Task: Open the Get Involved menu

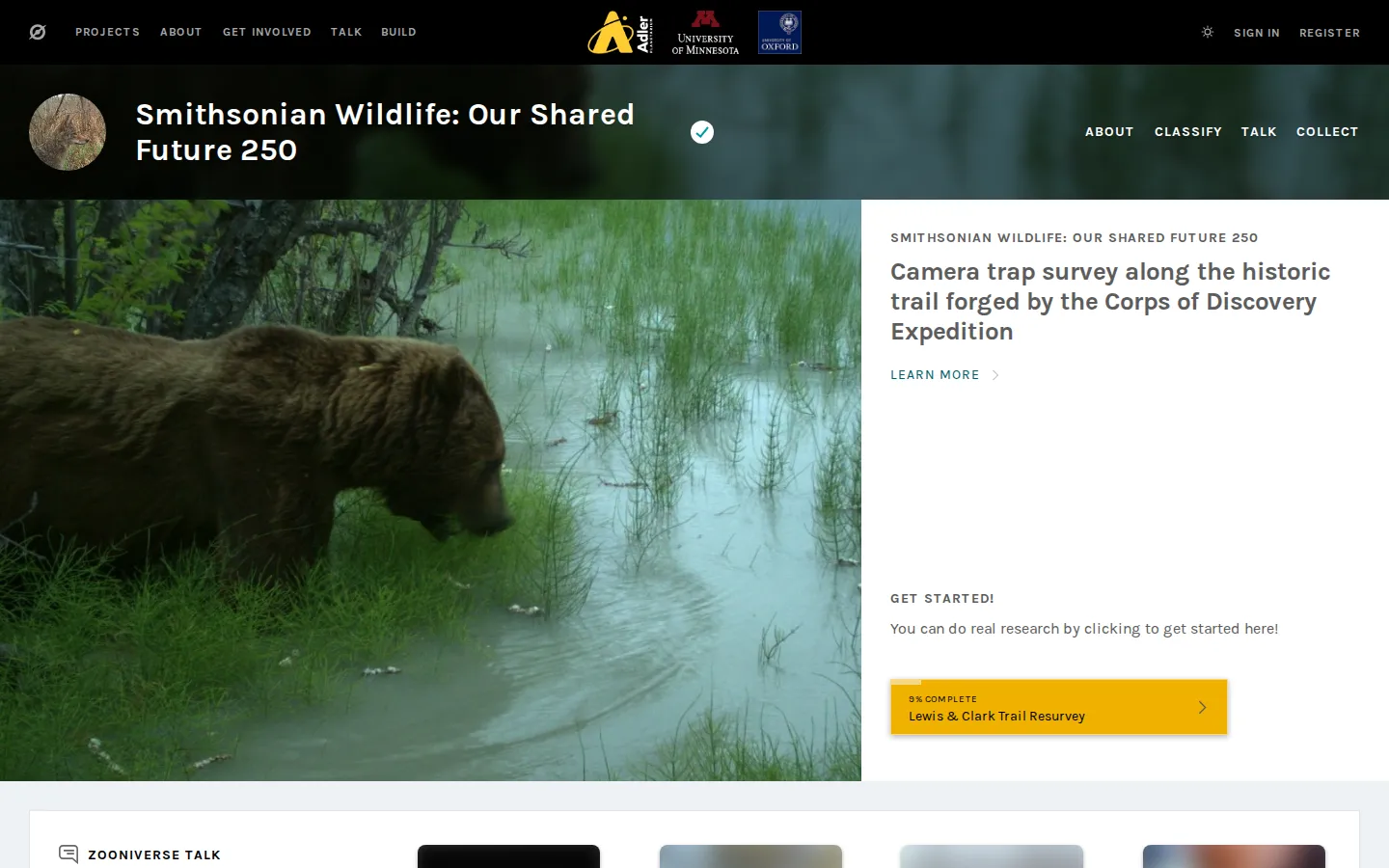Action: pos(267,32)
